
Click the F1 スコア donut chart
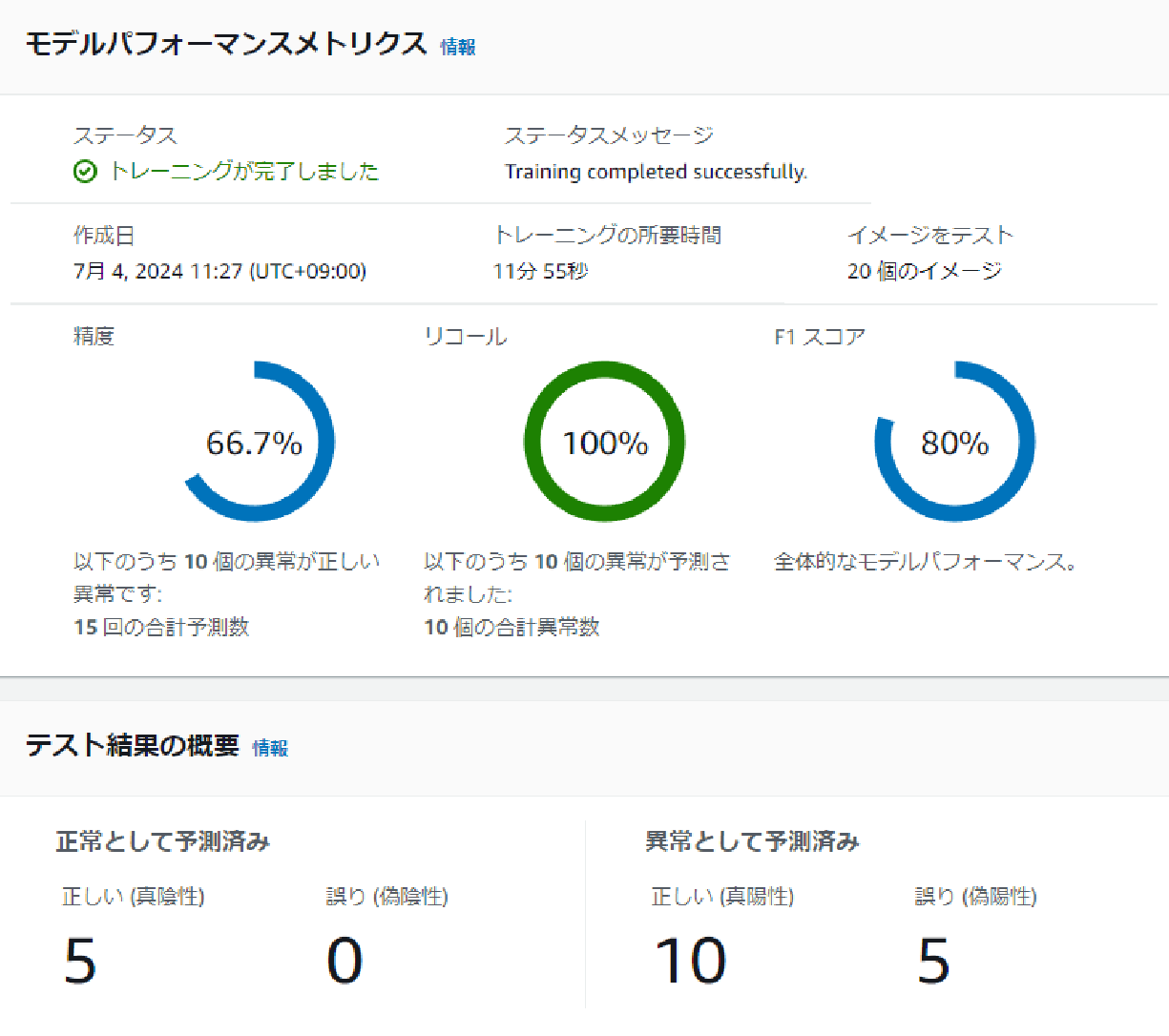coord(954,442)
